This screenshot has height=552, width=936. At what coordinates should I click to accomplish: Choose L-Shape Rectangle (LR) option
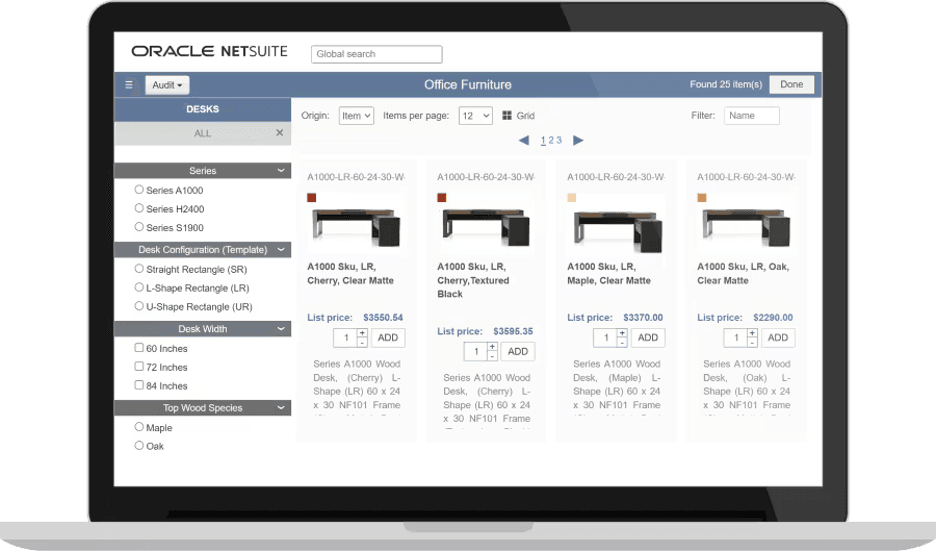click(x=139, y=288)
